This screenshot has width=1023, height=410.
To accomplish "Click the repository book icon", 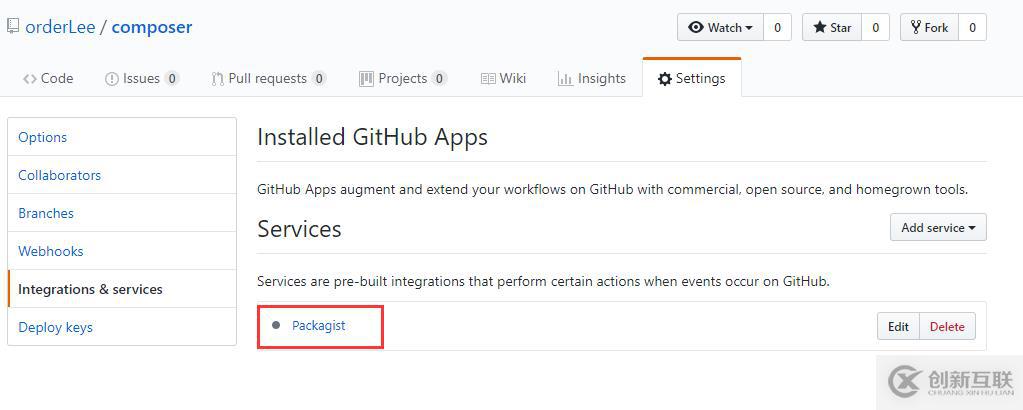I will (13, 27).
